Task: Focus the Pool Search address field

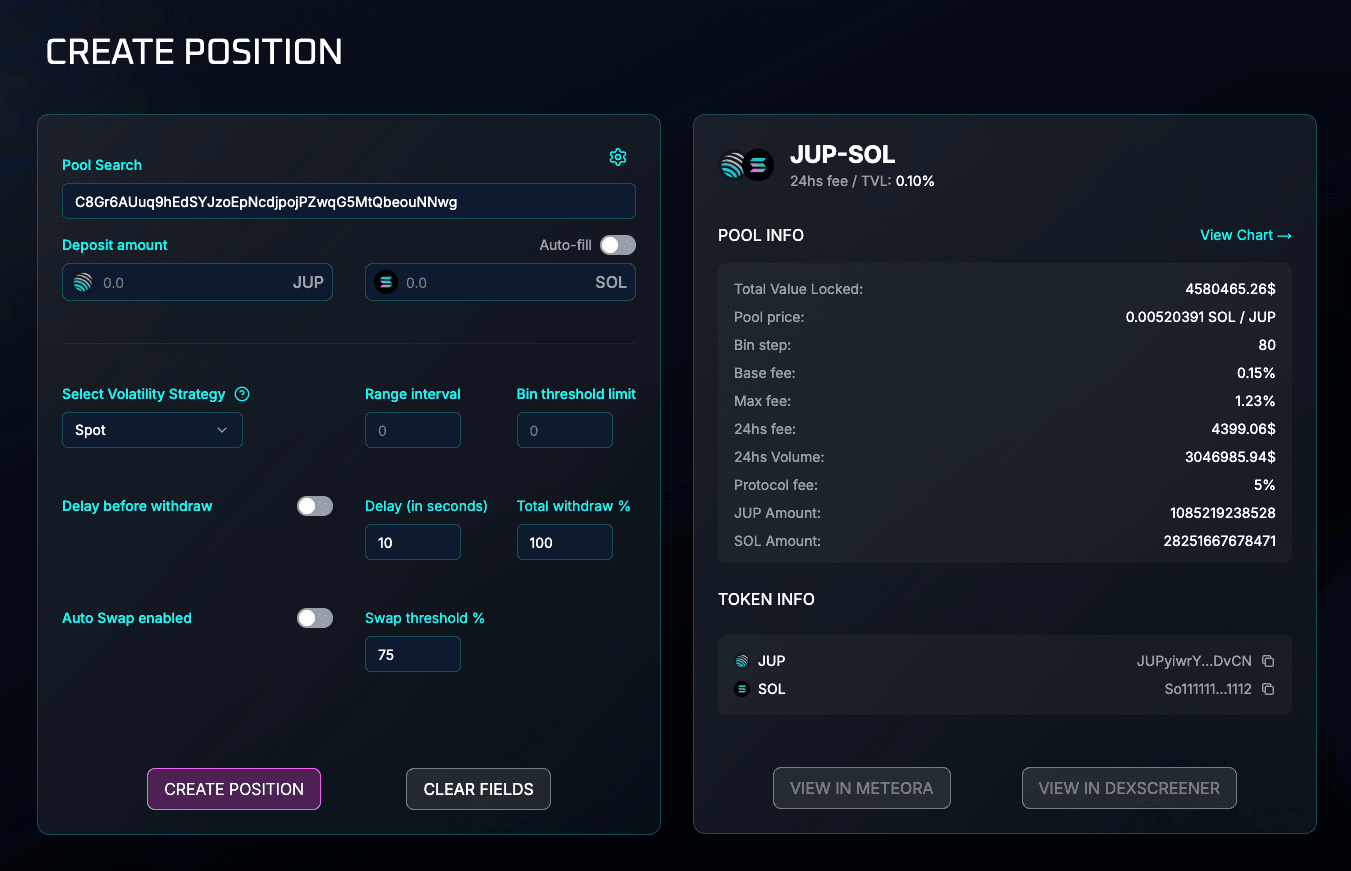Action: (349, 201)
